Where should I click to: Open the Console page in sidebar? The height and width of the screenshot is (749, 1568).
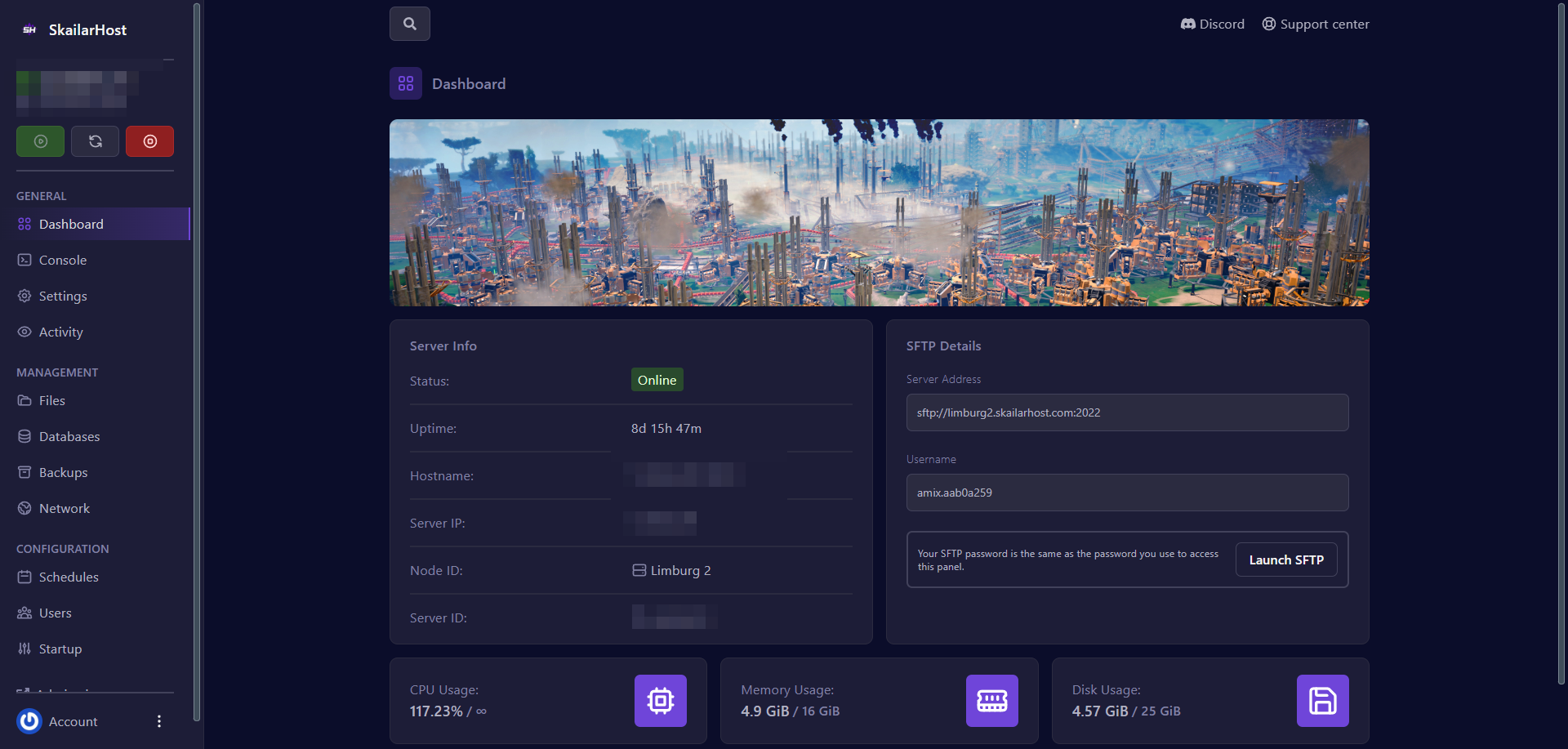[x=62, y=260]
